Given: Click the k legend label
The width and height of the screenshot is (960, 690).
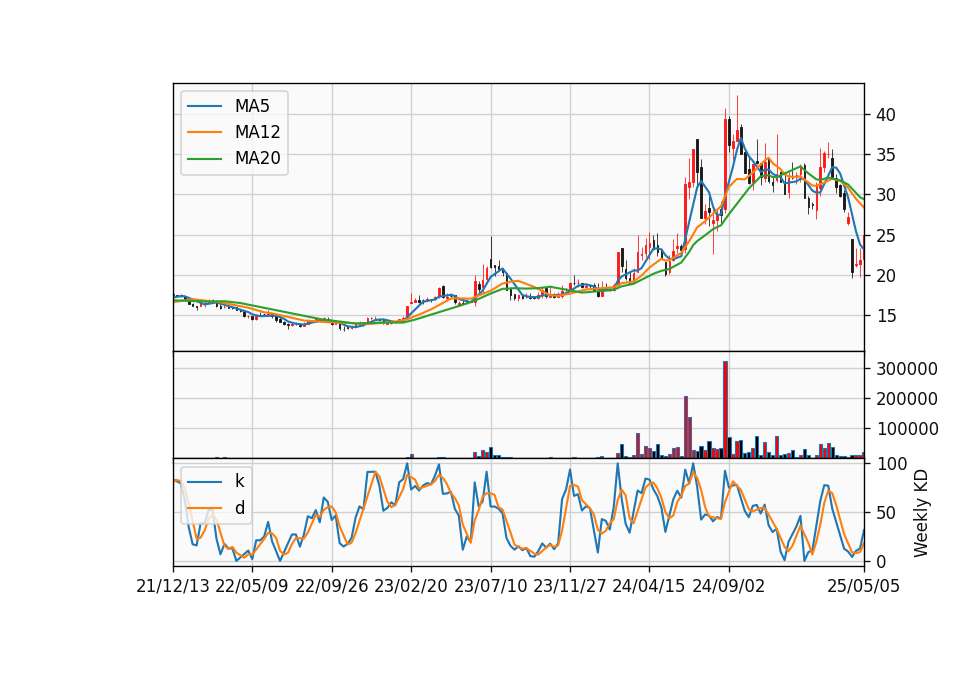Looking at the screenshot, I should point(239,481).
